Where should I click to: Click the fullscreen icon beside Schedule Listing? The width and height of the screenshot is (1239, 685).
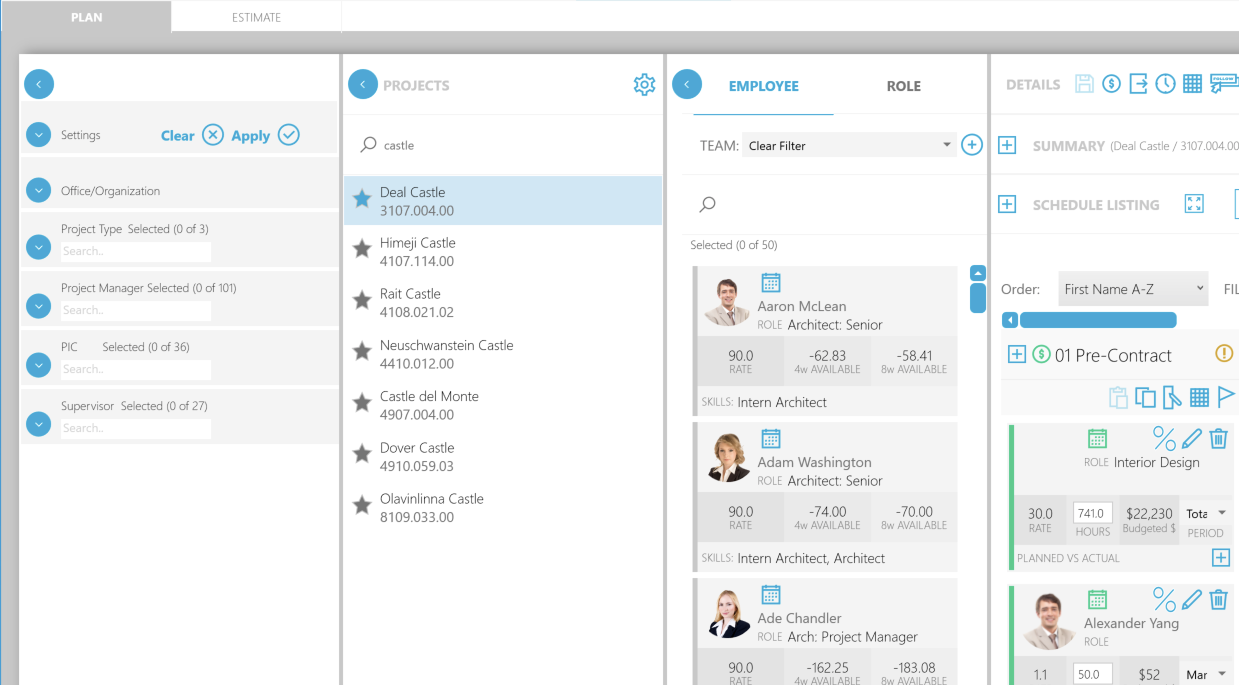pos(1194,204)
